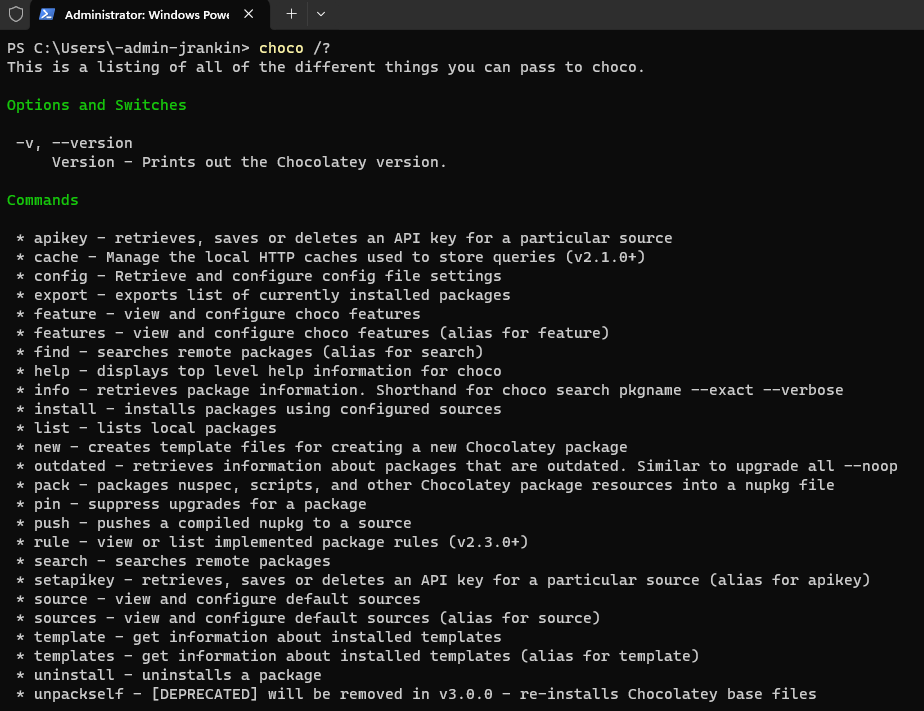Click the 'uninstall' command line

click(x=74, y=675)
